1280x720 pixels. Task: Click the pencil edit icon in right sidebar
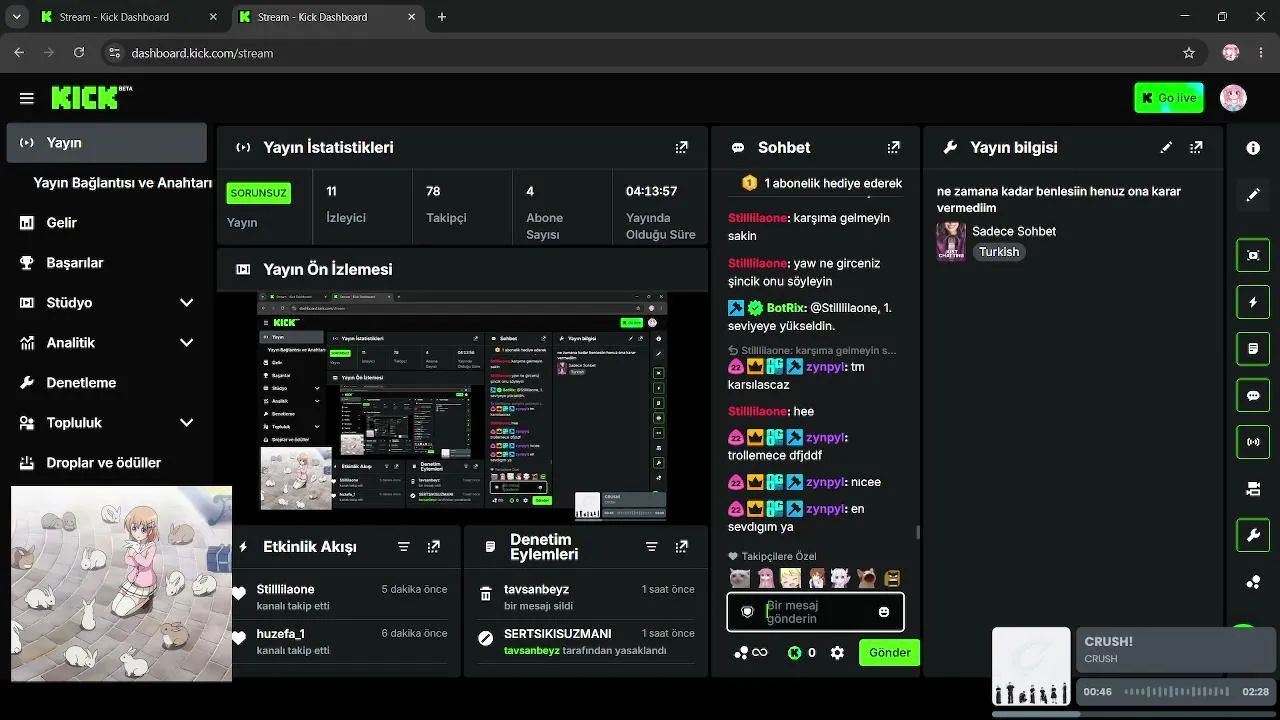coord(1253,195)
